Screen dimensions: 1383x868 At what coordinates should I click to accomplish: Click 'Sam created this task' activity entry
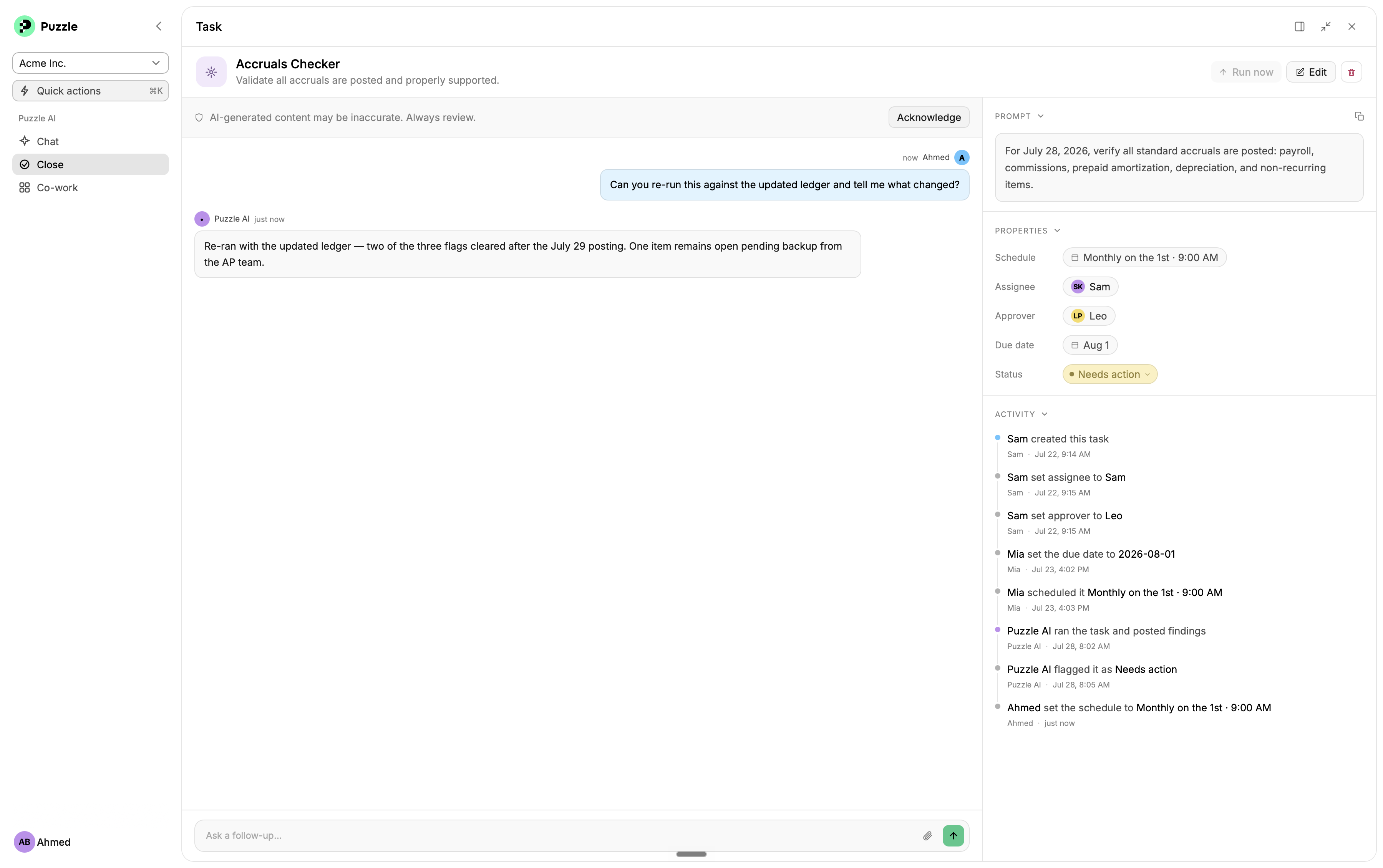1058,439
